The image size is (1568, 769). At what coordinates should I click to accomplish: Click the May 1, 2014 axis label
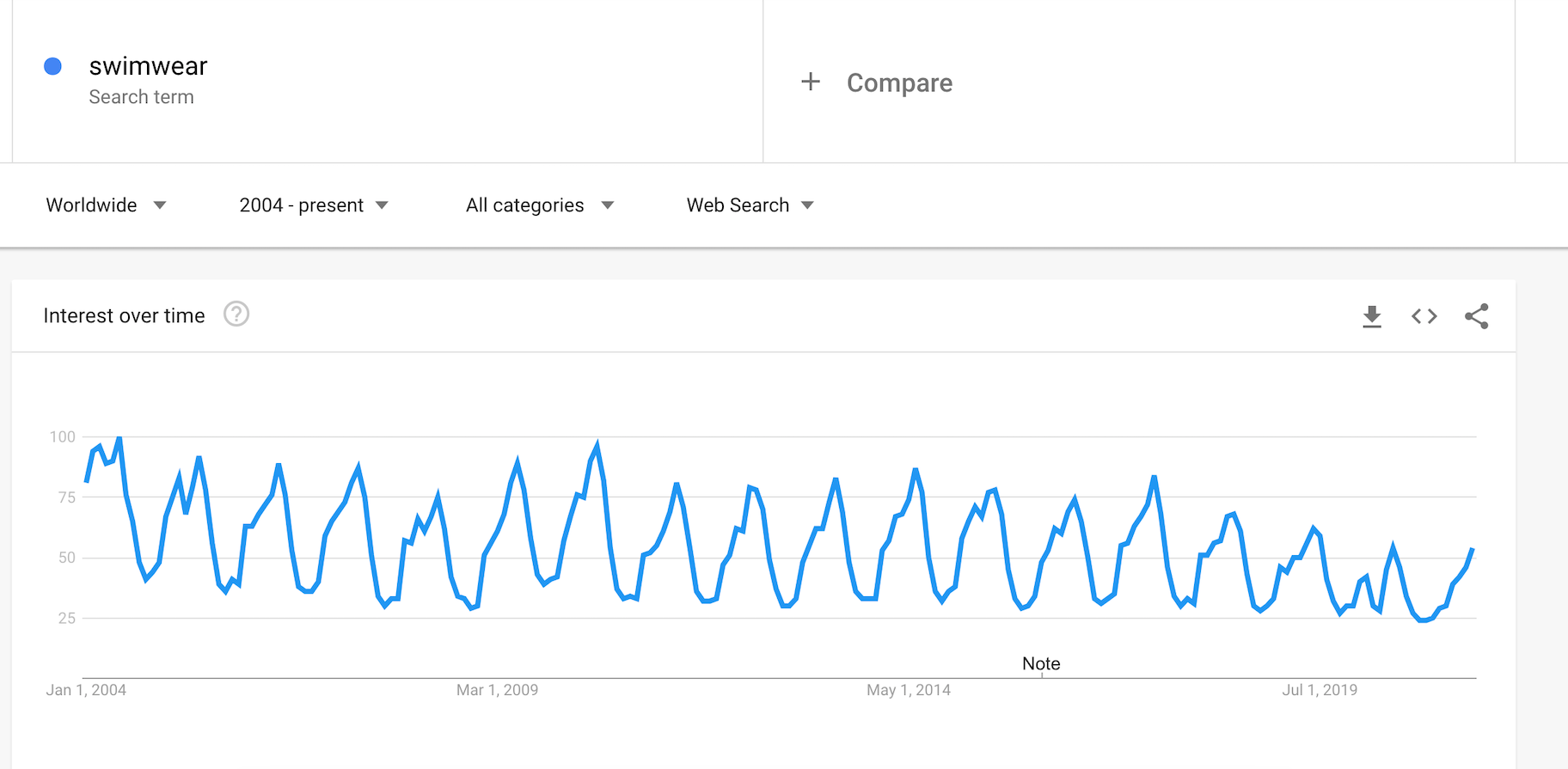(908, 690)
